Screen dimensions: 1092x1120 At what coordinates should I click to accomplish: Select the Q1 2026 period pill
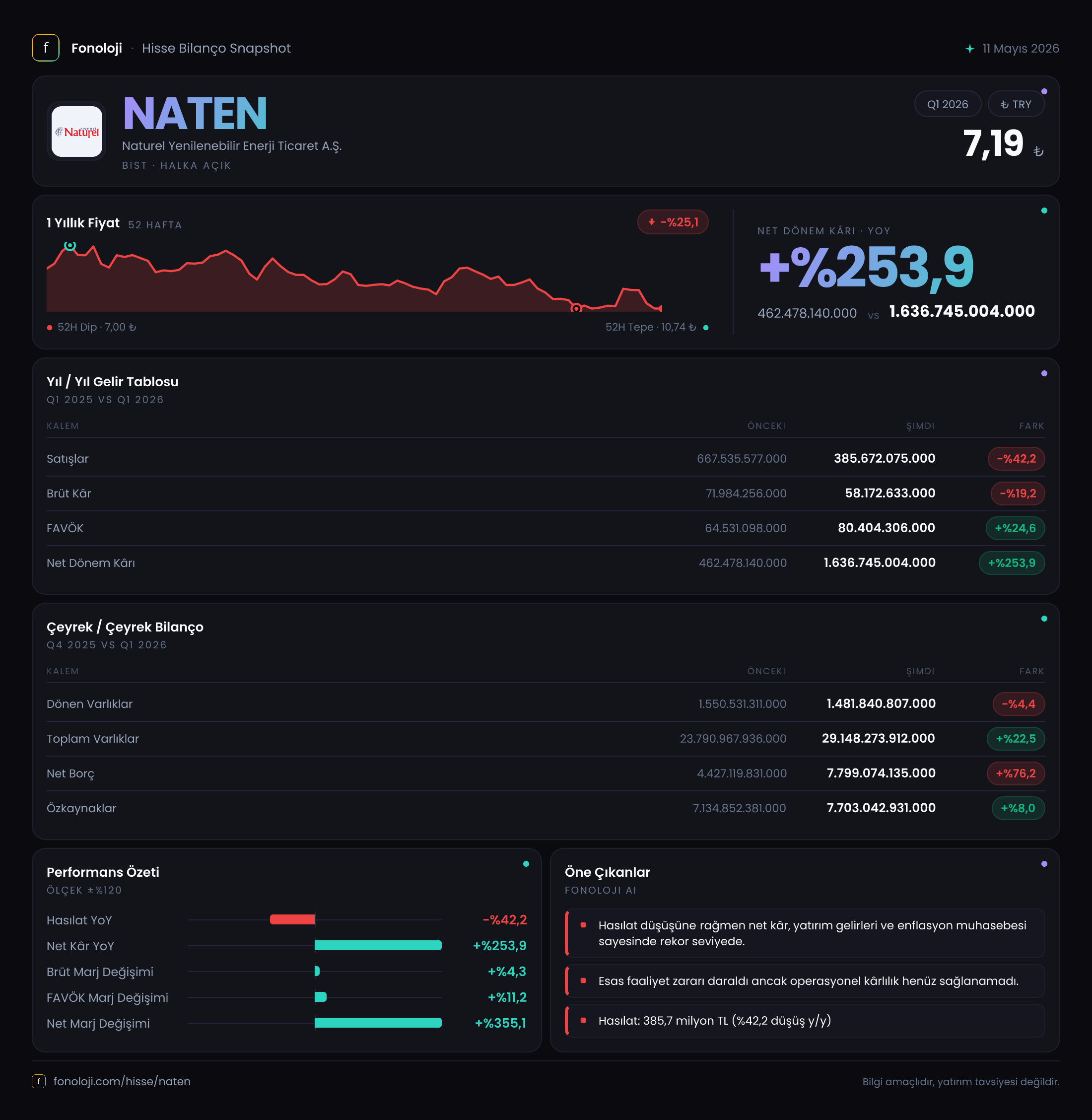(x=948, y=104)
